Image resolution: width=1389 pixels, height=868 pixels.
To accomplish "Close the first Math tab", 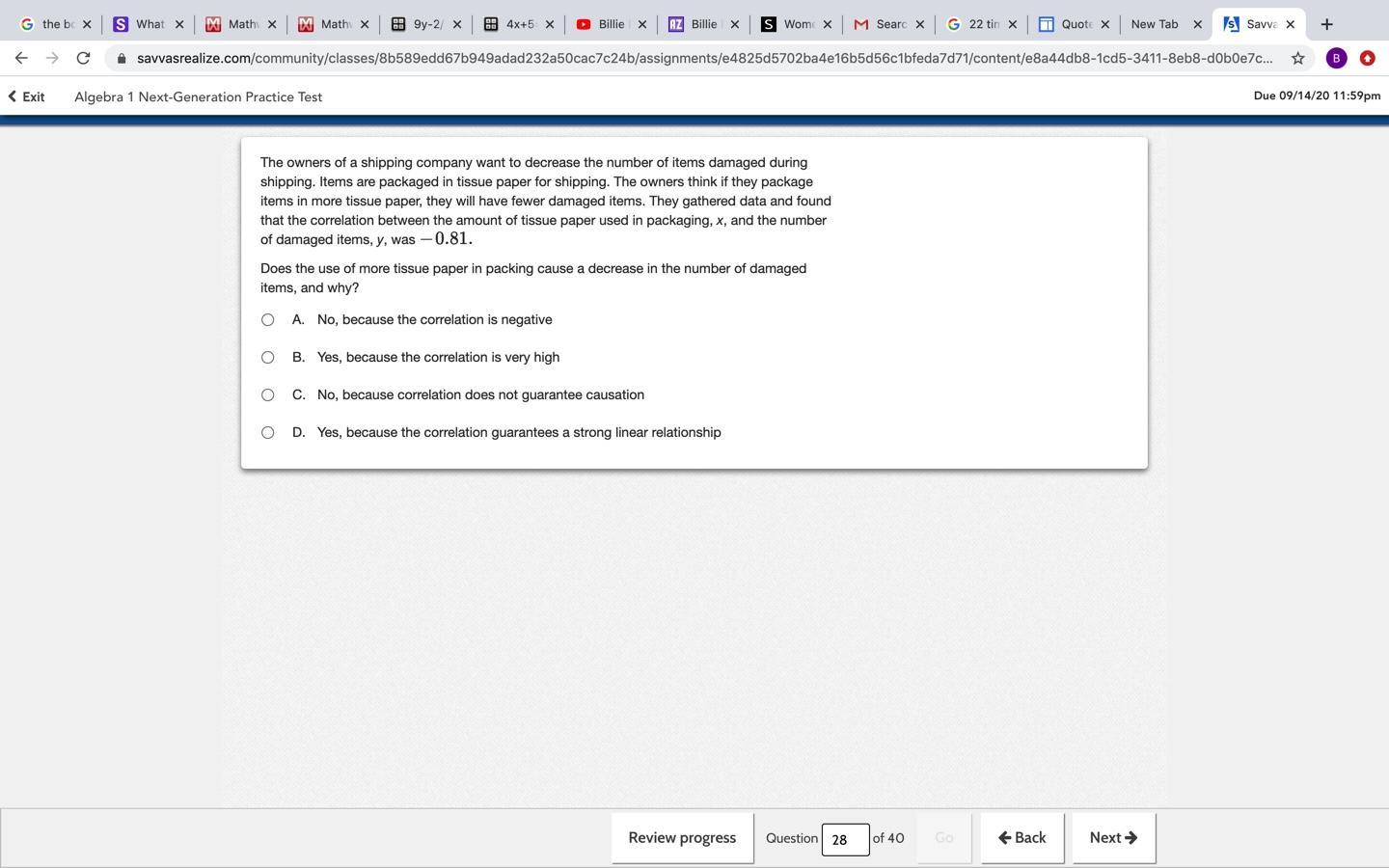I will coord(271,24).
